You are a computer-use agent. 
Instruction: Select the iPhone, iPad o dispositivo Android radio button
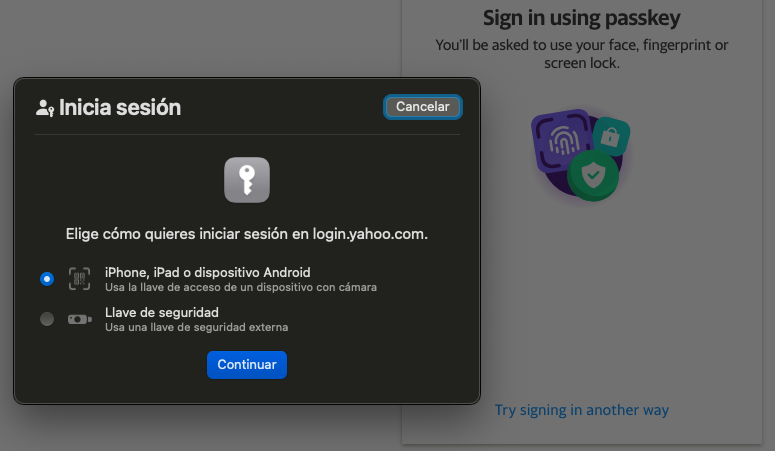47,279
